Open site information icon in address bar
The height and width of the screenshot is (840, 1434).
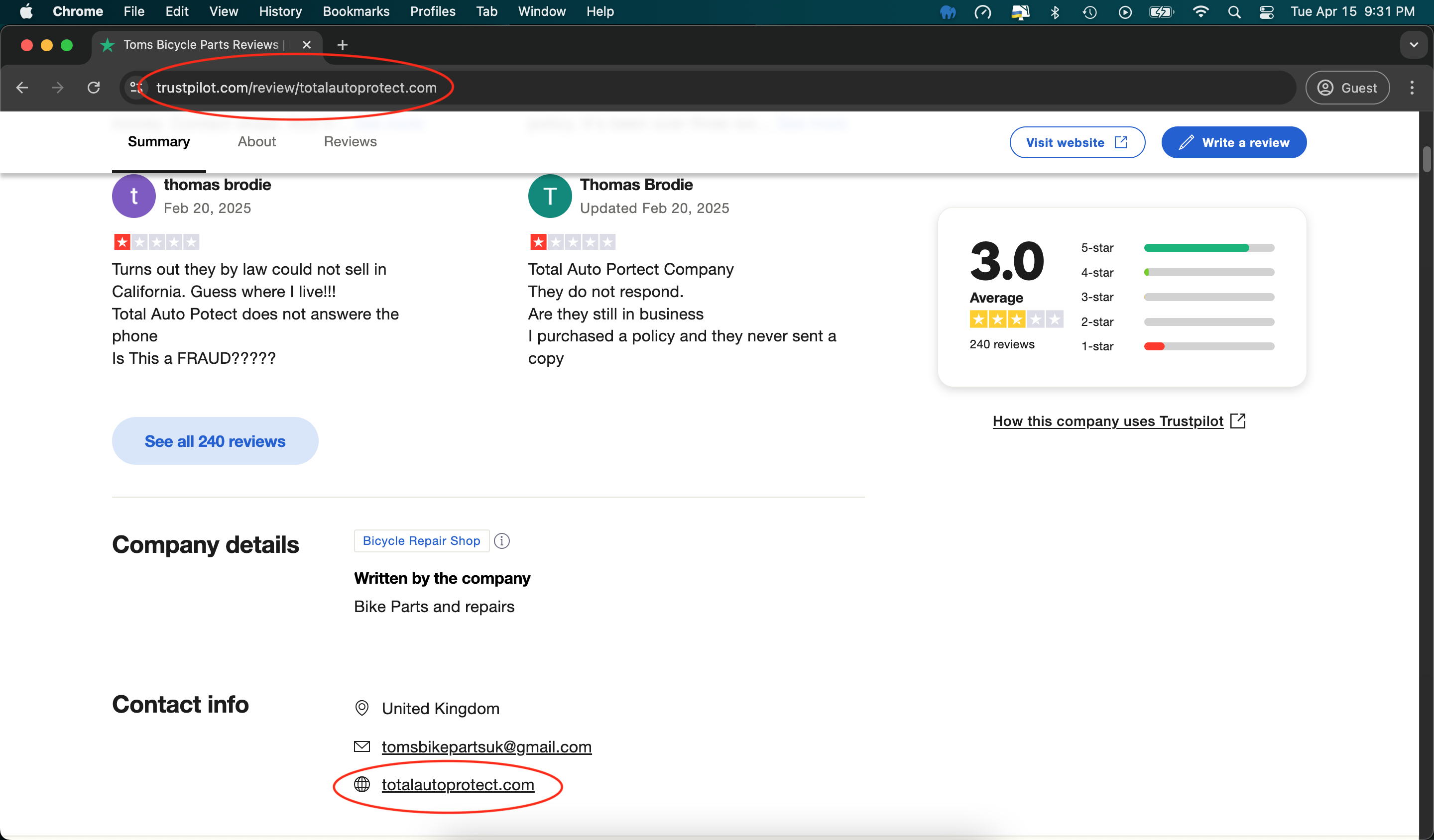(x=136, y=88)
